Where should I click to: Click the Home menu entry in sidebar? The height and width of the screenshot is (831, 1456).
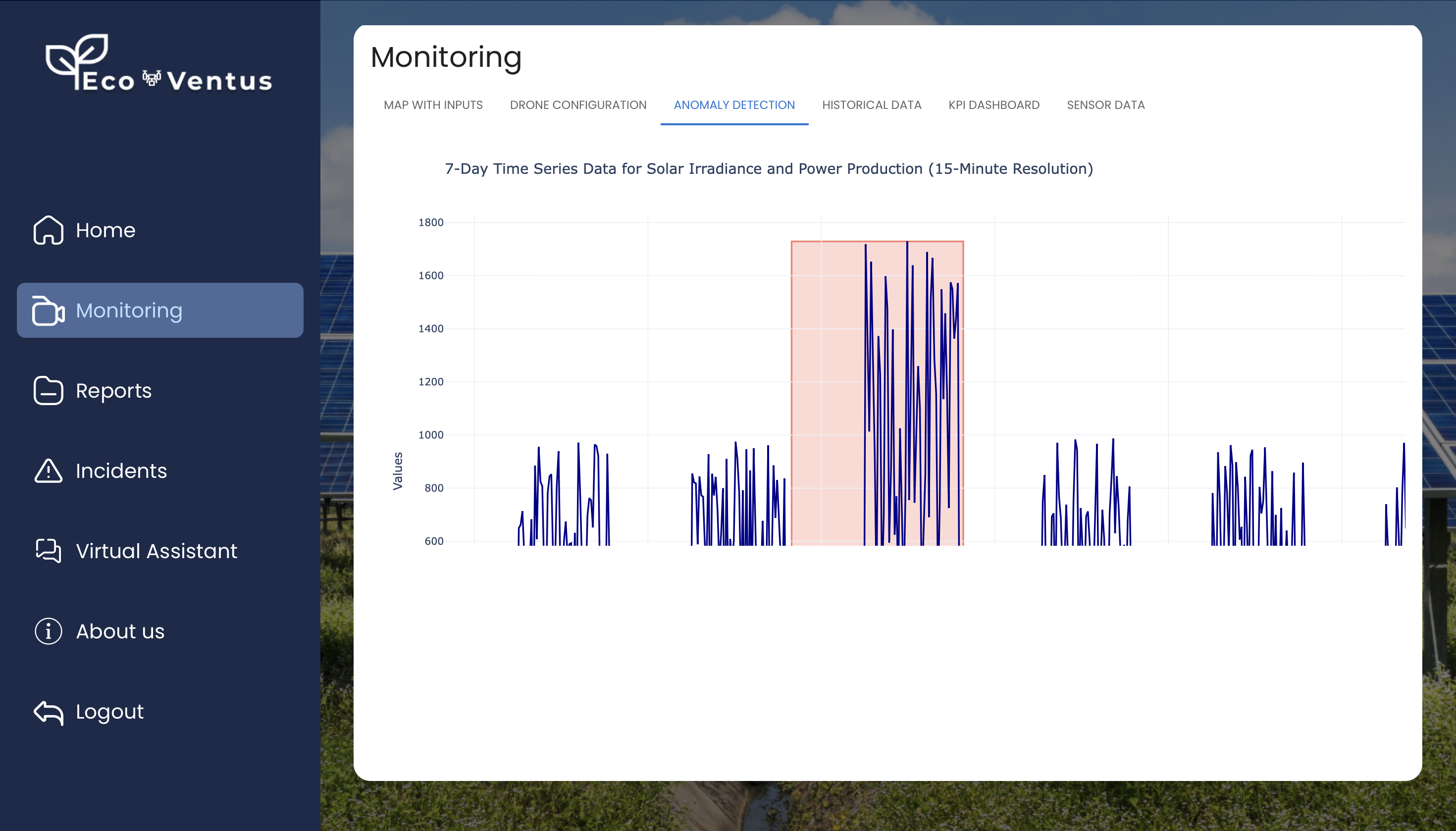pyautogui.click(x=105, y=230)
